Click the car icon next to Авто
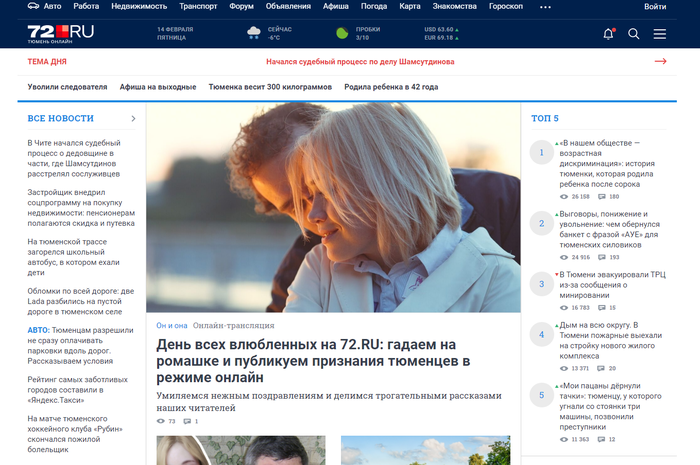Viewport: 700px width, 465px height. [x=34, y=6]
